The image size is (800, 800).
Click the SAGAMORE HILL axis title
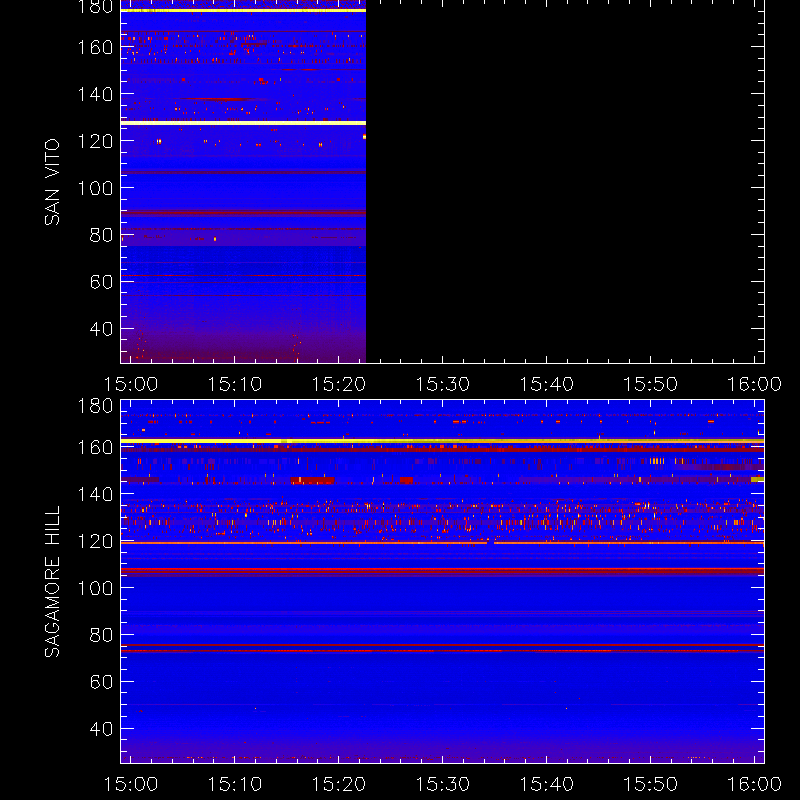(x=52, y=582)
